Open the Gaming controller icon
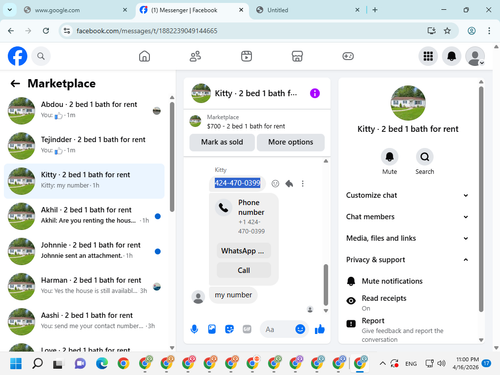Image resolution: width=500 pixels, height=375 pixels. 348,56
